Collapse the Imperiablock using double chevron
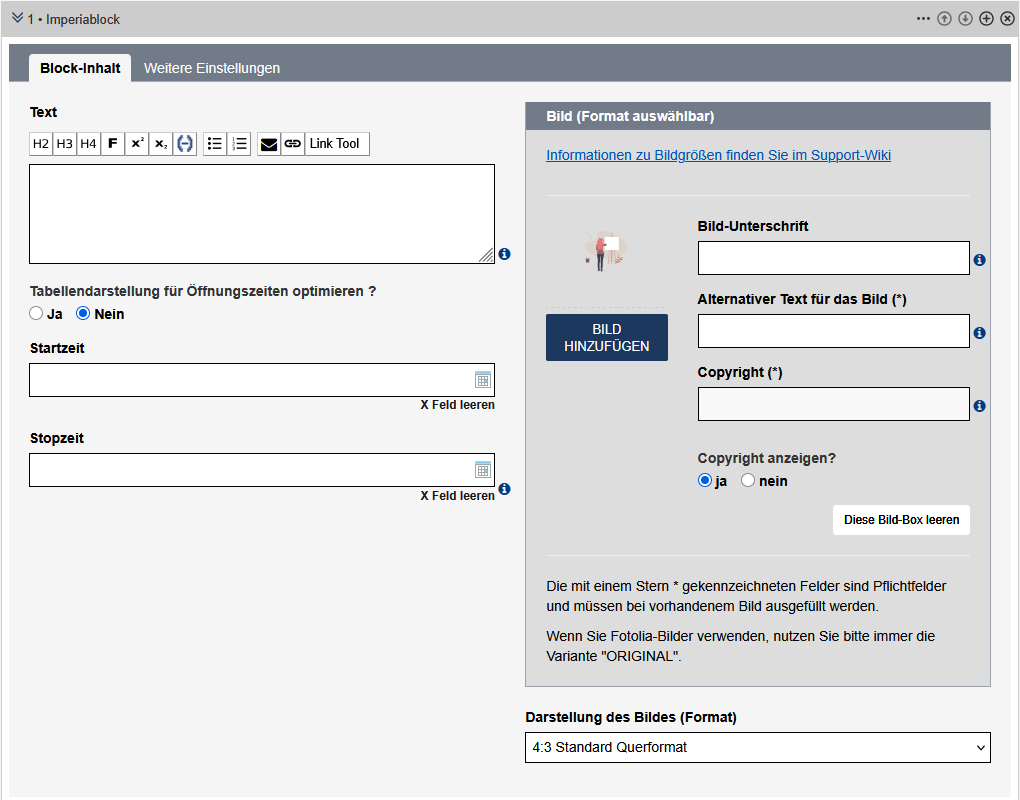The height and width of the screenshot is (800, 1020). (x=17, y=19)
